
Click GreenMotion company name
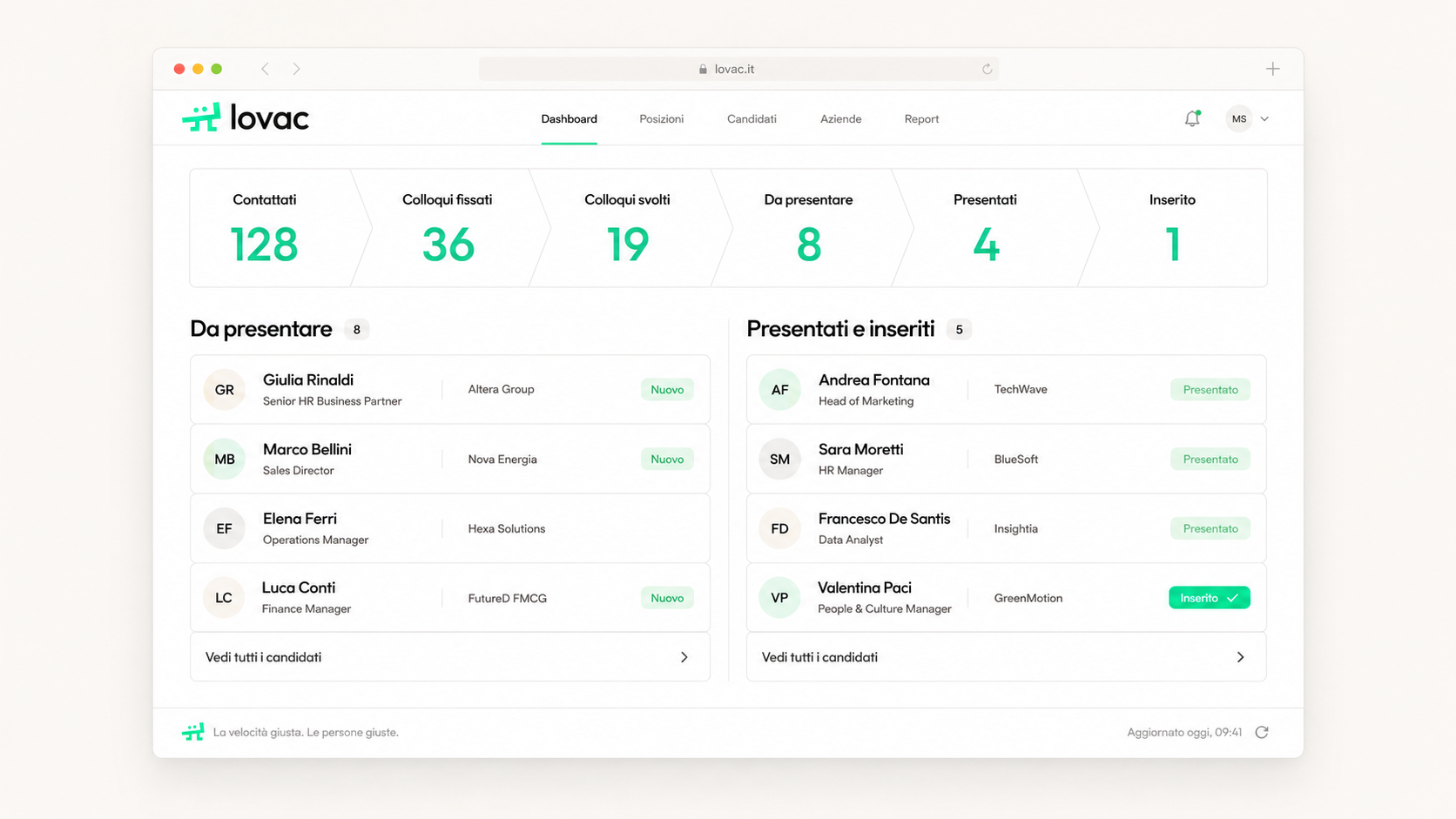(x=1028, y=598)
